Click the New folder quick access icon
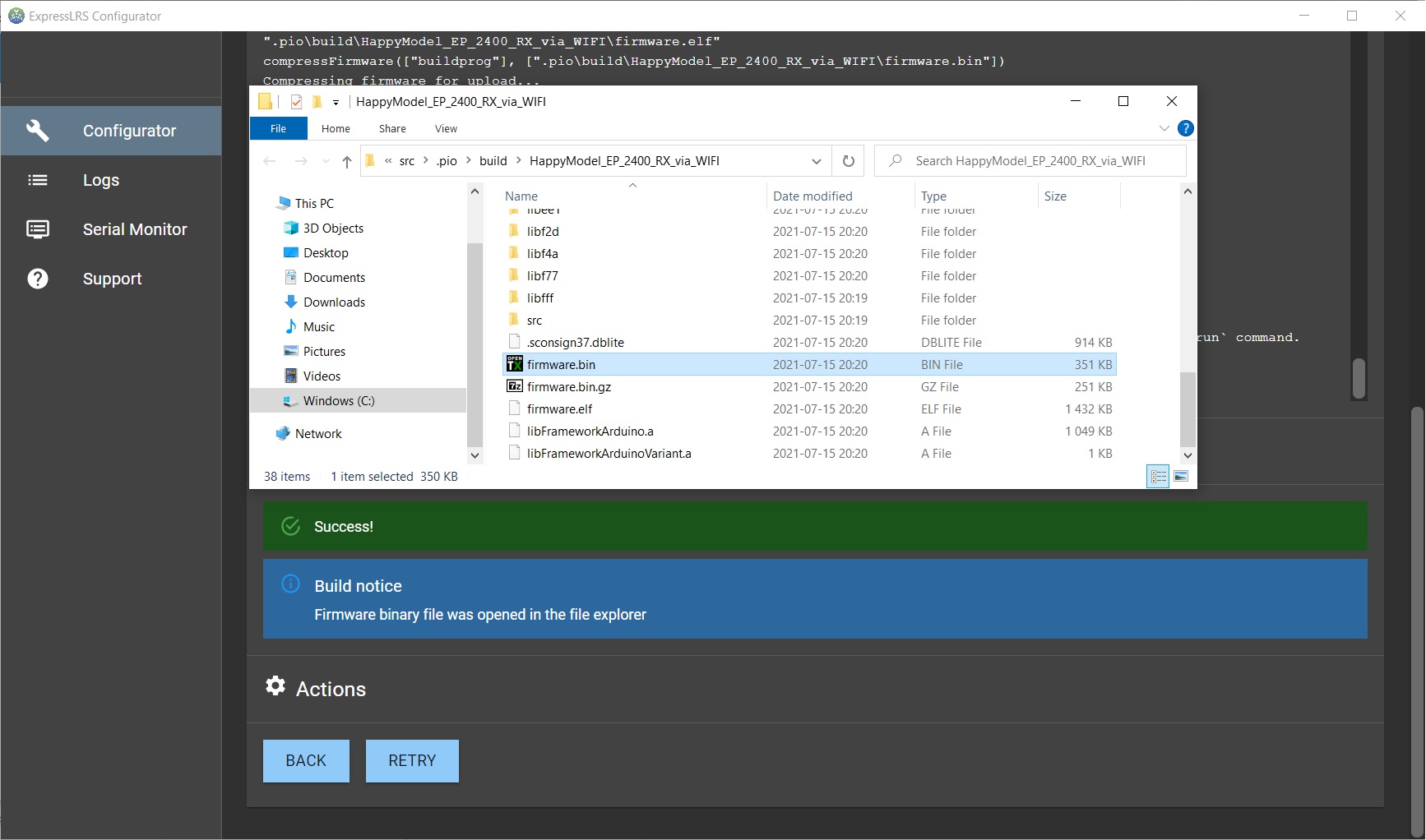This screenshot has height=840, width=1426. [x=317, y=102]
